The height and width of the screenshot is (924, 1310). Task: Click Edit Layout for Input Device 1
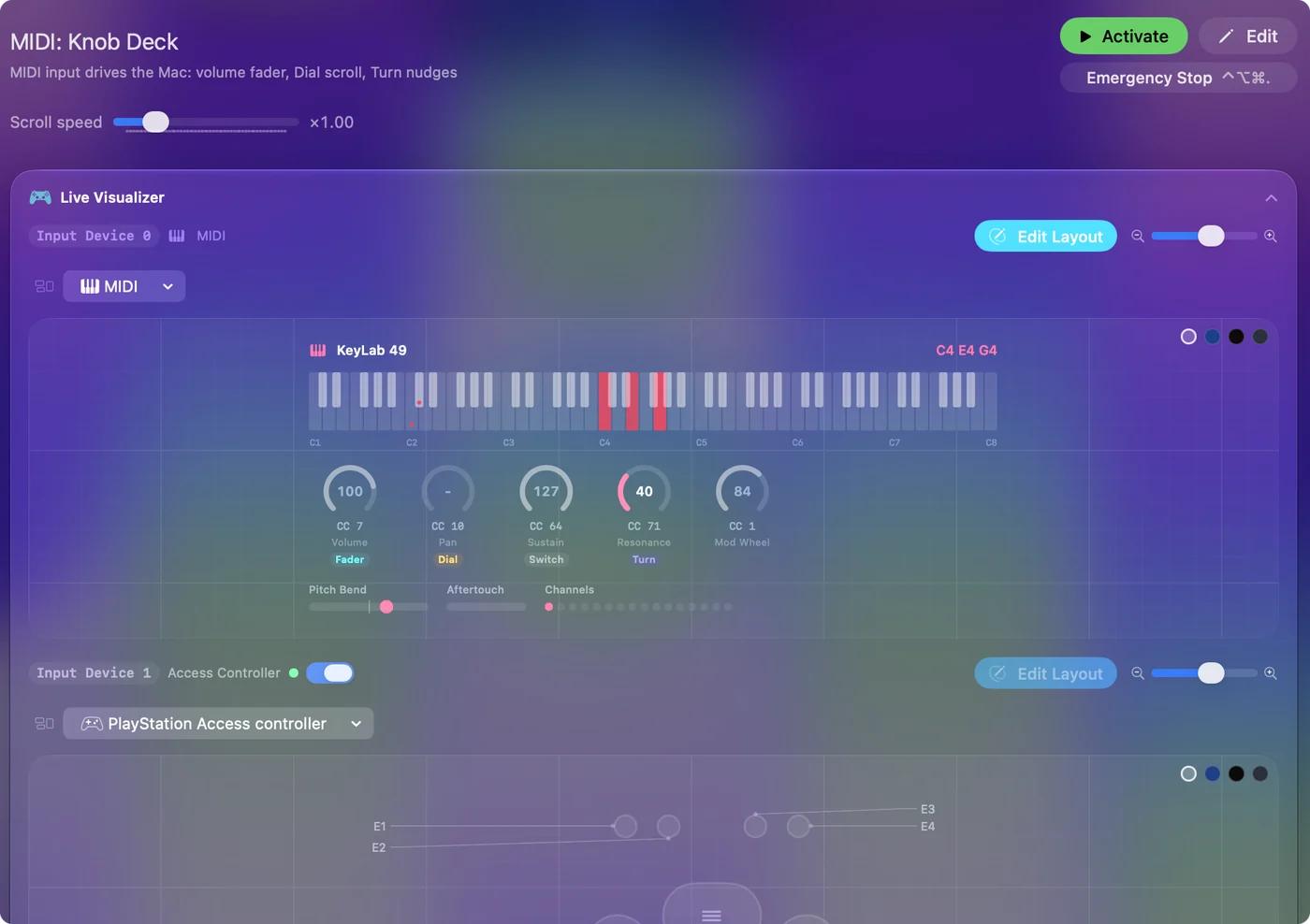[x=1046, y=673]
